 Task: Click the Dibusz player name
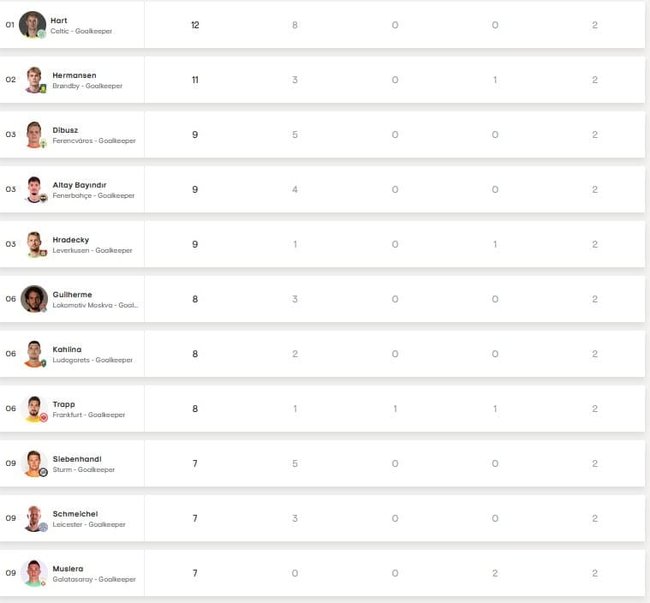[x=65, y=130]
